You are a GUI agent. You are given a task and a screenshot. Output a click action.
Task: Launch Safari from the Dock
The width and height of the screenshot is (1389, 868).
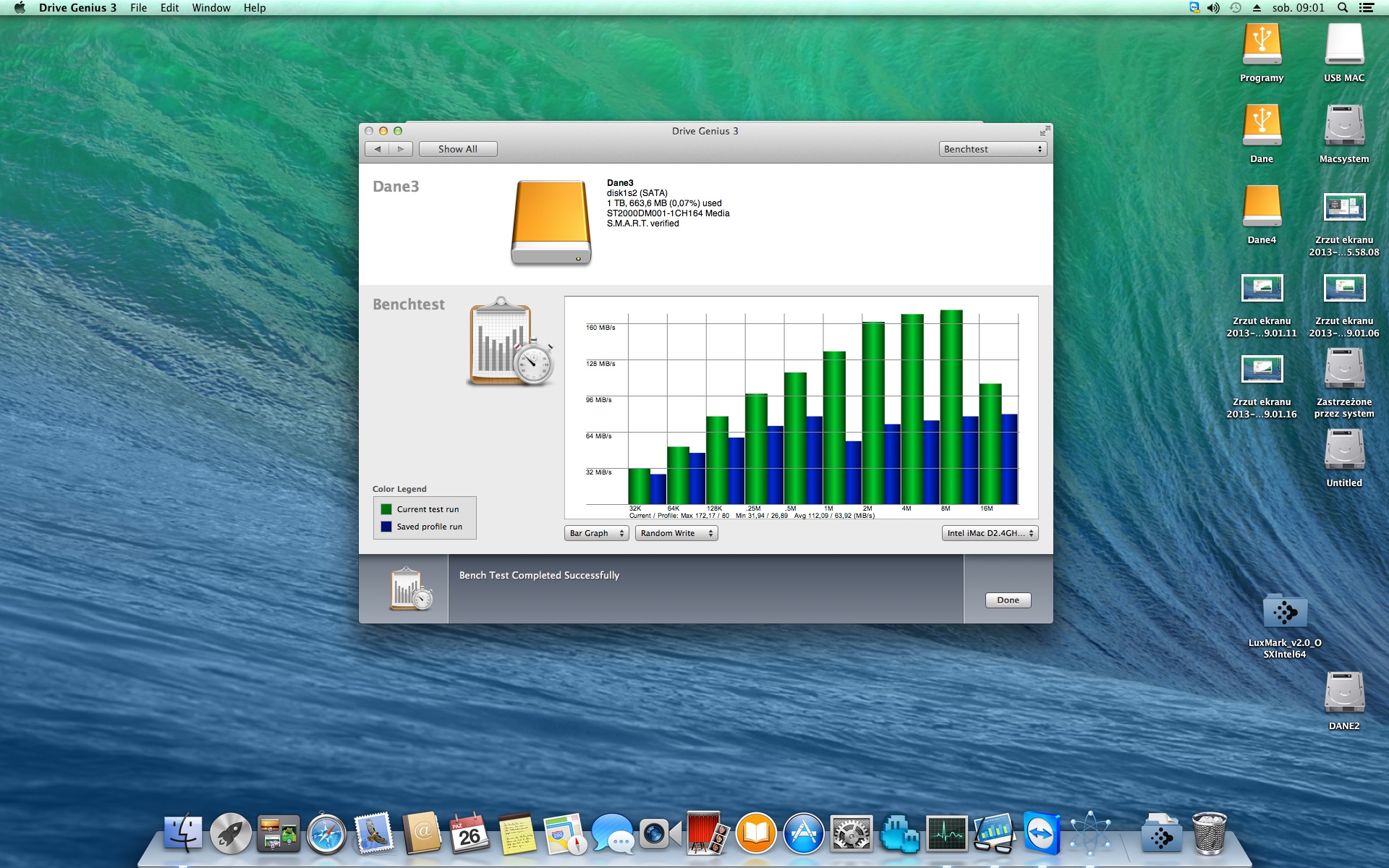click(326, 833)
